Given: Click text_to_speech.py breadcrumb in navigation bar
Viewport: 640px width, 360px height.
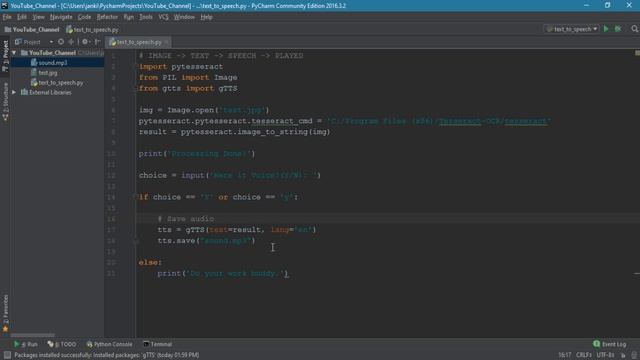Looking at the screenshot, I should (92, 29).
